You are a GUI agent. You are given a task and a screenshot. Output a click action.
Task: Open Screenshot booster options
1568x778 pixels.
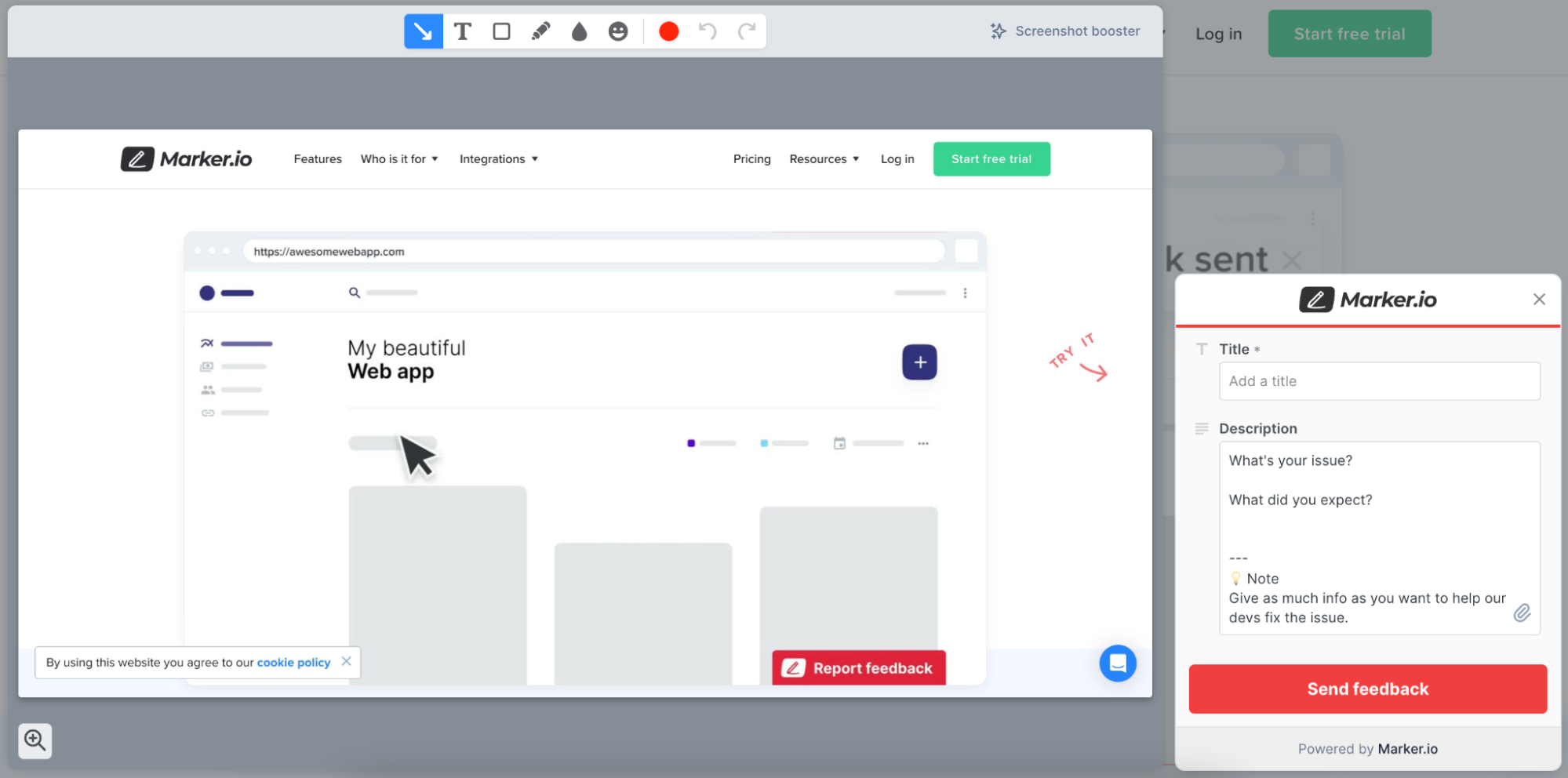pyautogui.click(x=1065, y=31)
